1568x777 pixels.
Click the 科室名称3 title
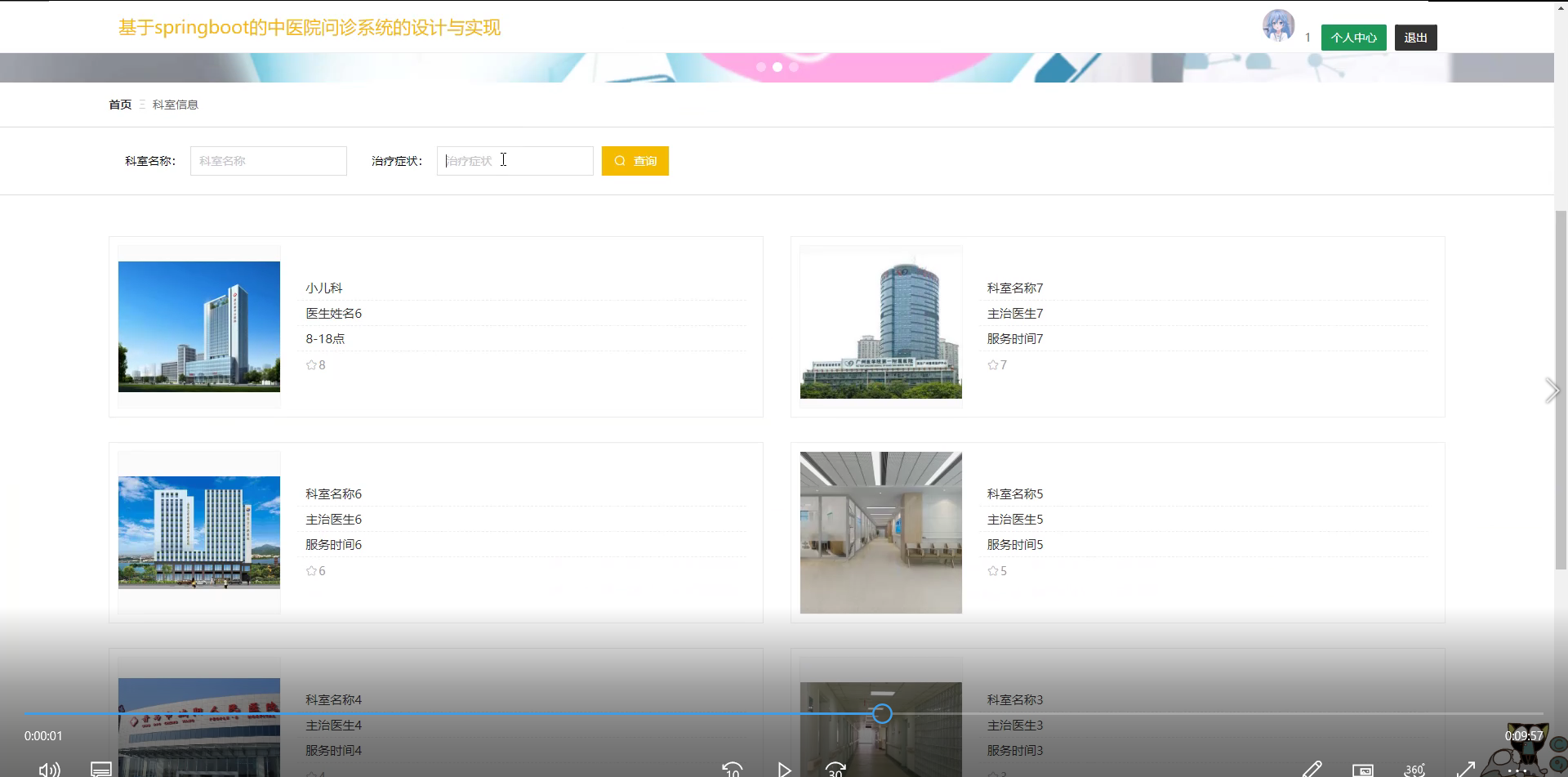click(x=1015, y=700)
